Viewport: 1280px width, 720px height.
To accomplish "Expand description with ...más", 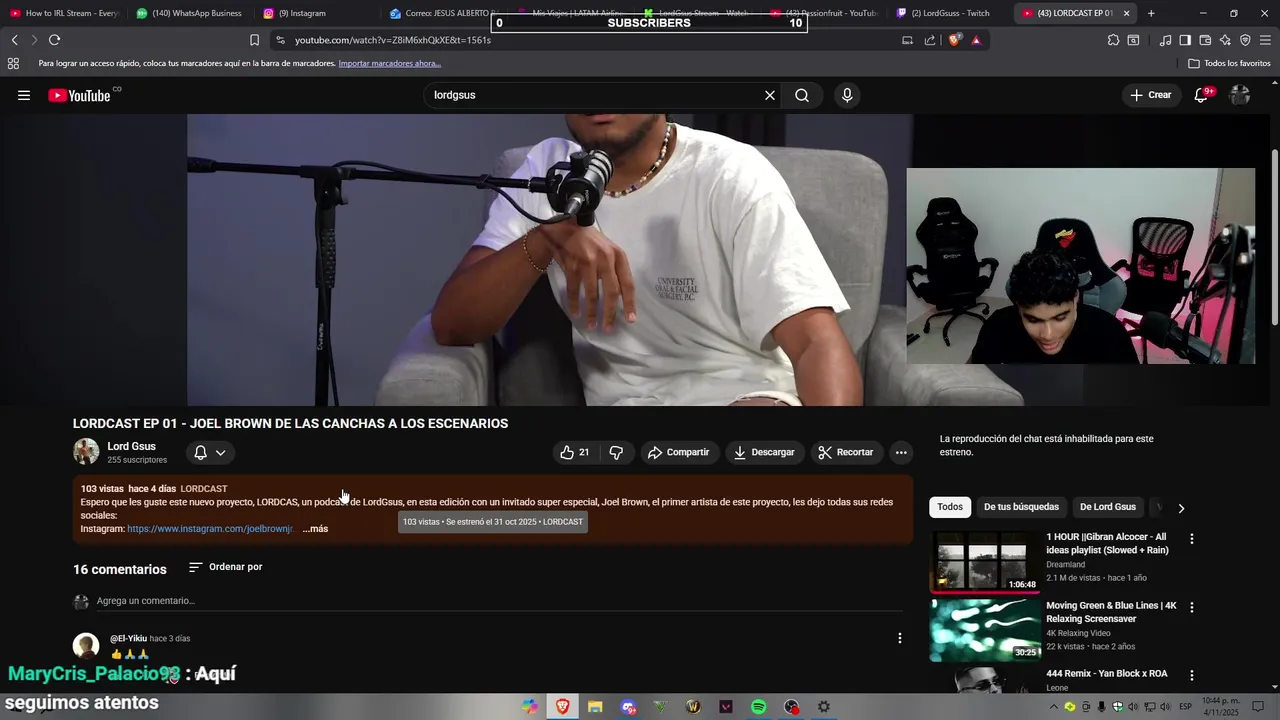I will pos(315,529).
